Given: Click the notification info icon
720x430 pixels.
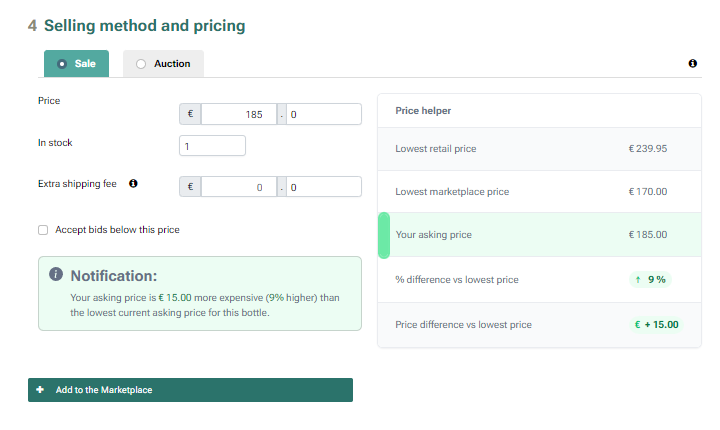Looking at the screenshot, I should [x=56, y=275].
